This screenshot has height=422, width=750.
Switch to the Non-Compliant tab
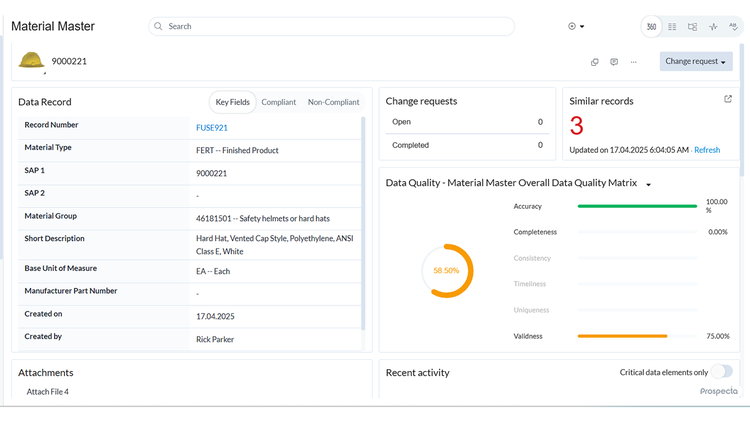click(333, 102)
